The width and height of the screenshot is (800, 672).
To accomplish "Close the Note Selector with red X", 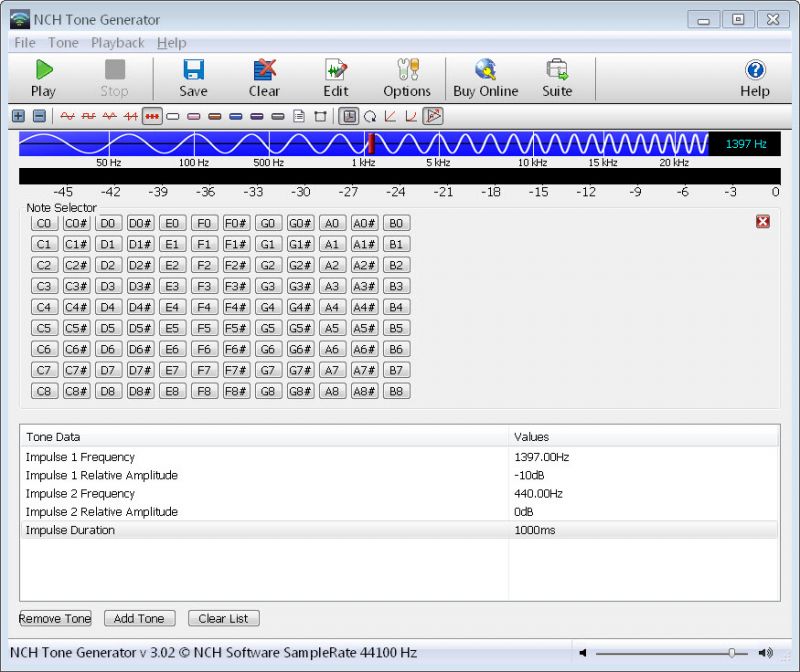I will click(x=763, y=221).
